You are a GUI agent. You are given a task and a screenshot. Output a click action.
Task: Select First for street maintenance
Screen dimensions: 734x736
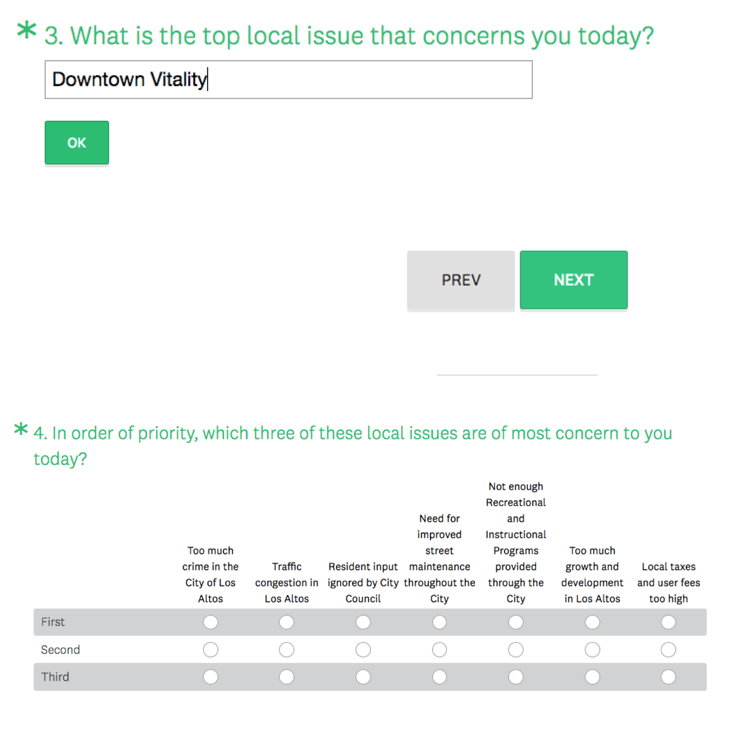coord(439,622)
